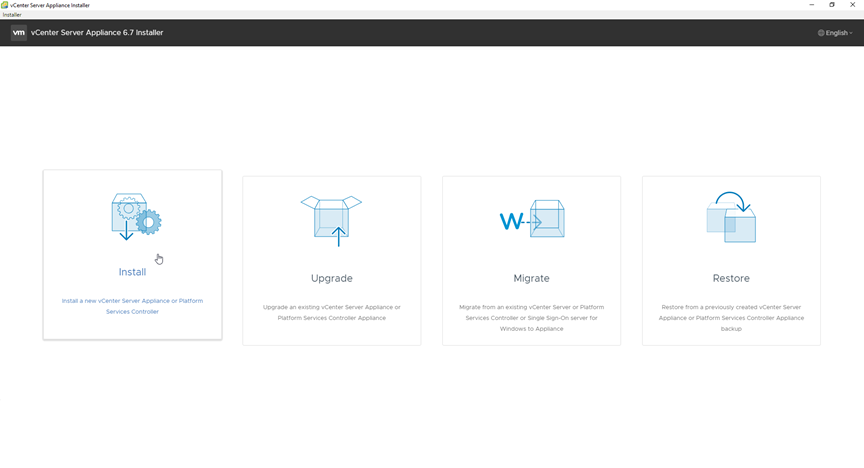This screenshot has height=468, width=864.
Task: Select the Upgrade heading
Action: [x=332, y=278]
